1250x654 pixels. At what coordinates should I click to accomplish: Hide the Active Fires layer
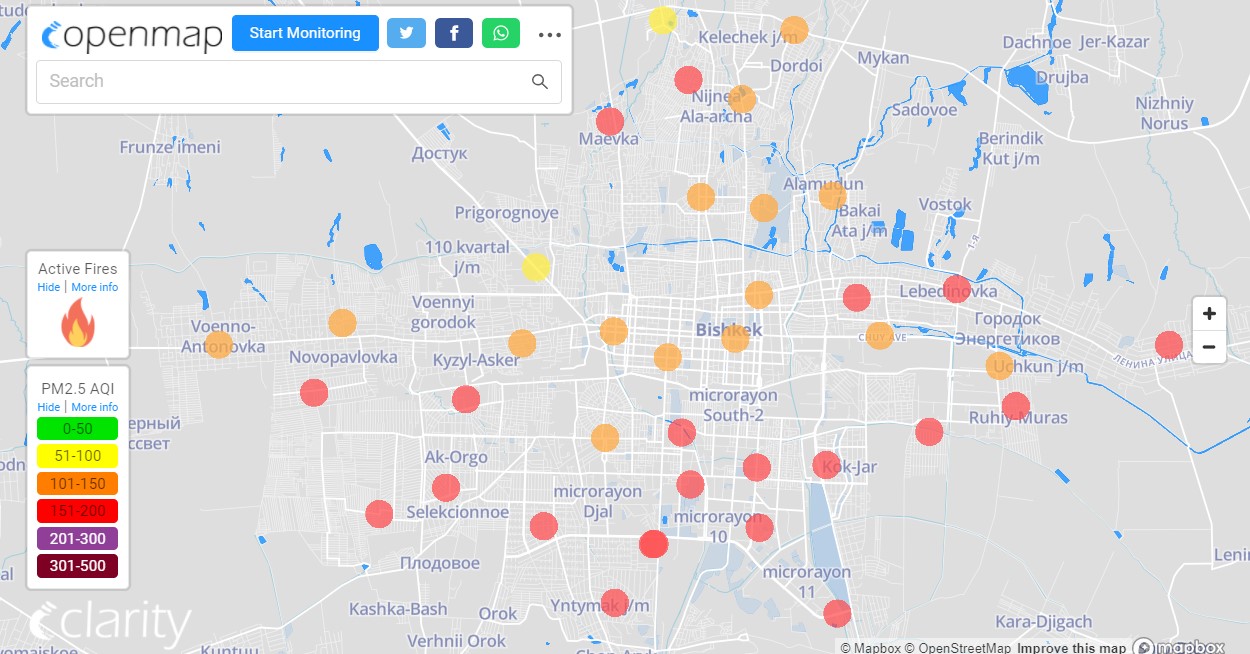(48, 287)
